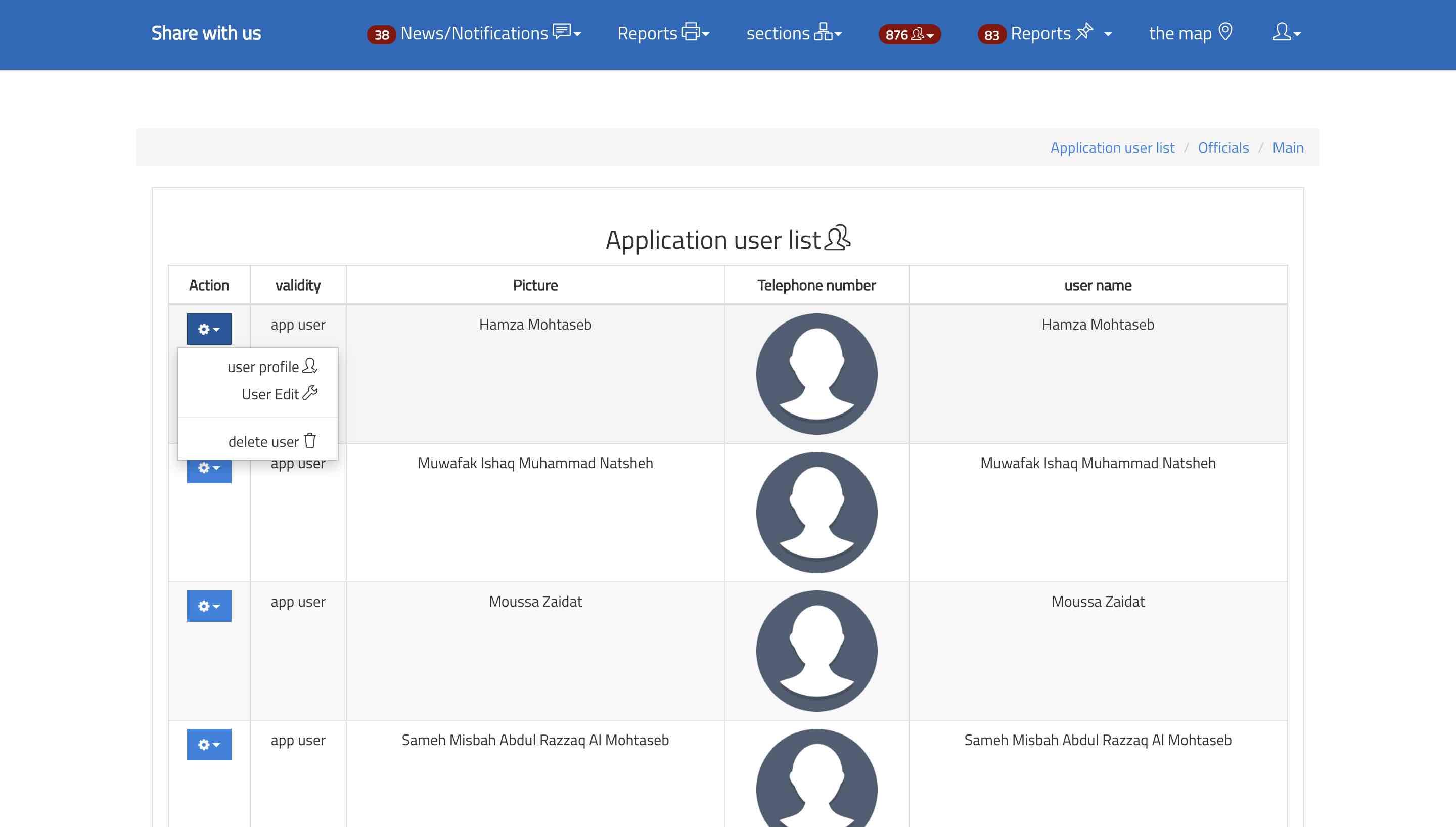Click the wrench icon for User Edit
Screen dimensions: 1456x827
point(310,393)
